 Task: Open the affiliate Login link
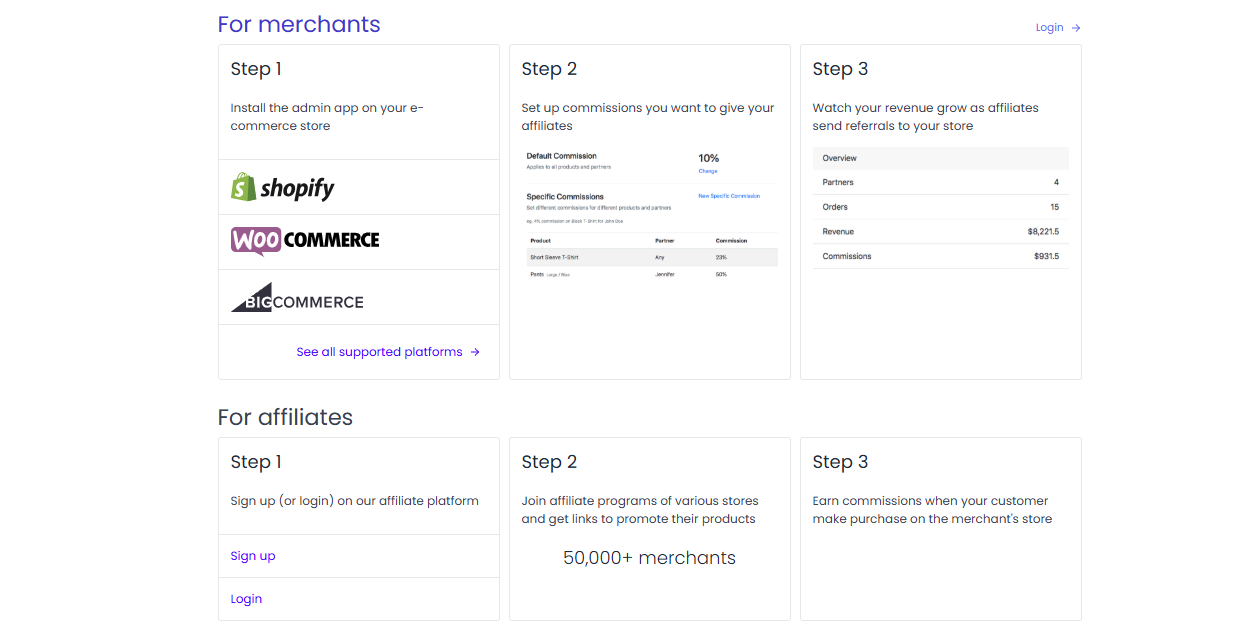click(x=246, y=598)
